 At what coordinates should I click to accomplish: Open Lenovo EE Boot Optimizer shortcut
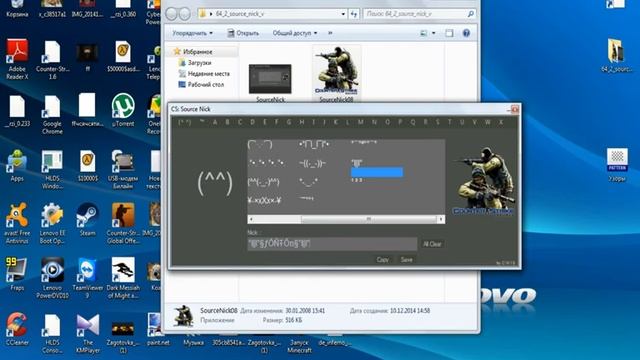[x=52, y=224]
